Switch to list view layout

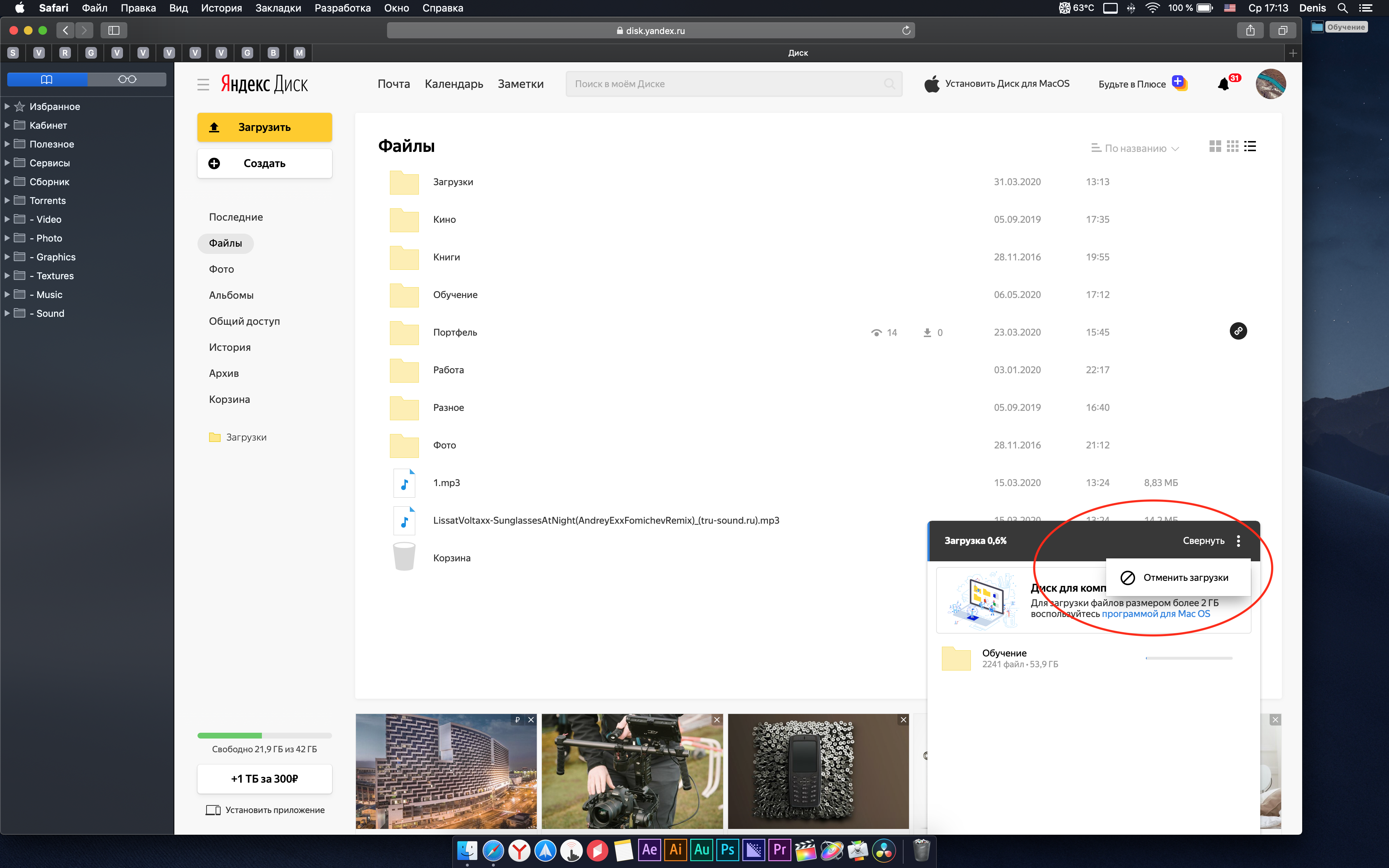click(x=1250, y=147)
